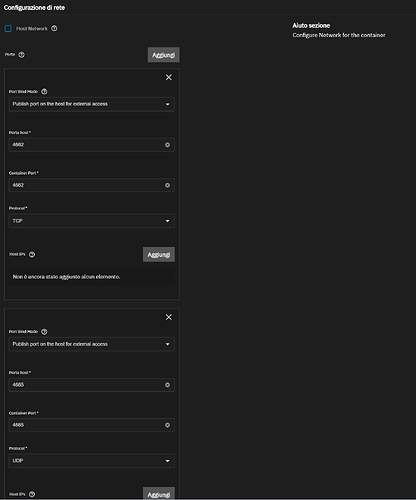Open help for first Port Bind Mode
The image size is (416, 500).
pyautogui.click(x=44, y=92)
